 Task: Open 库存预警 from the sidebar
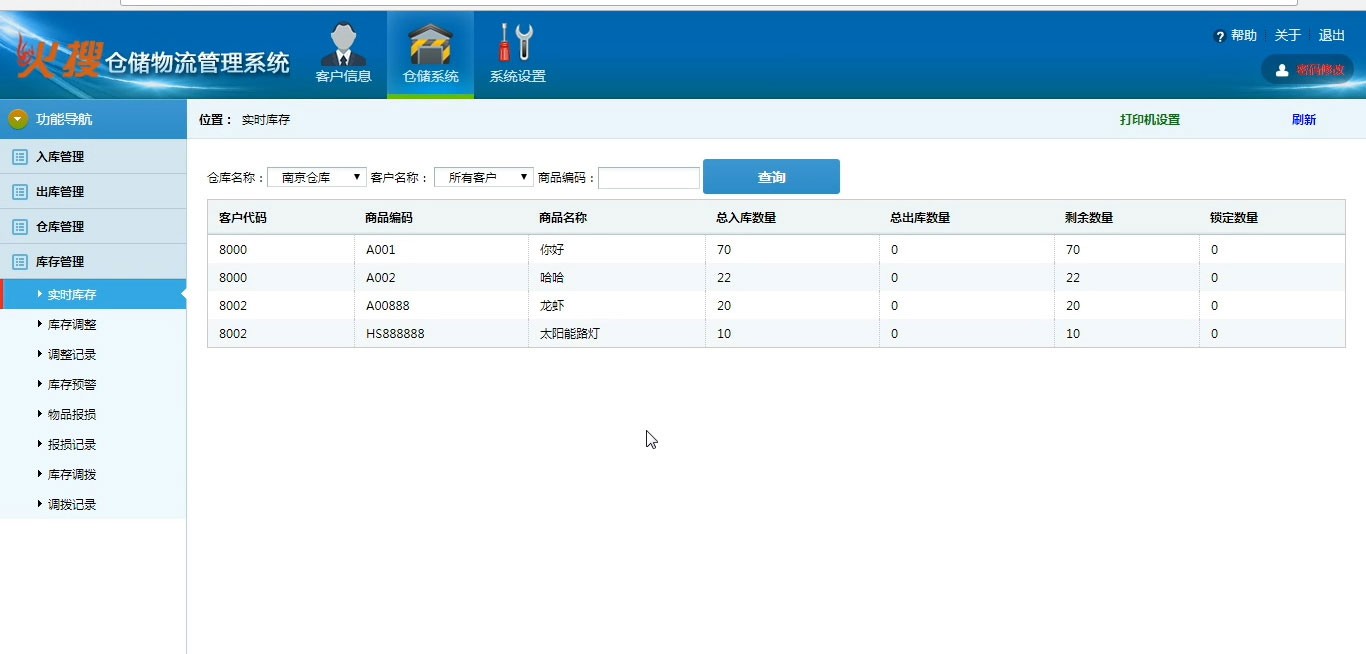pyautogui.click(x=72, y=385)
